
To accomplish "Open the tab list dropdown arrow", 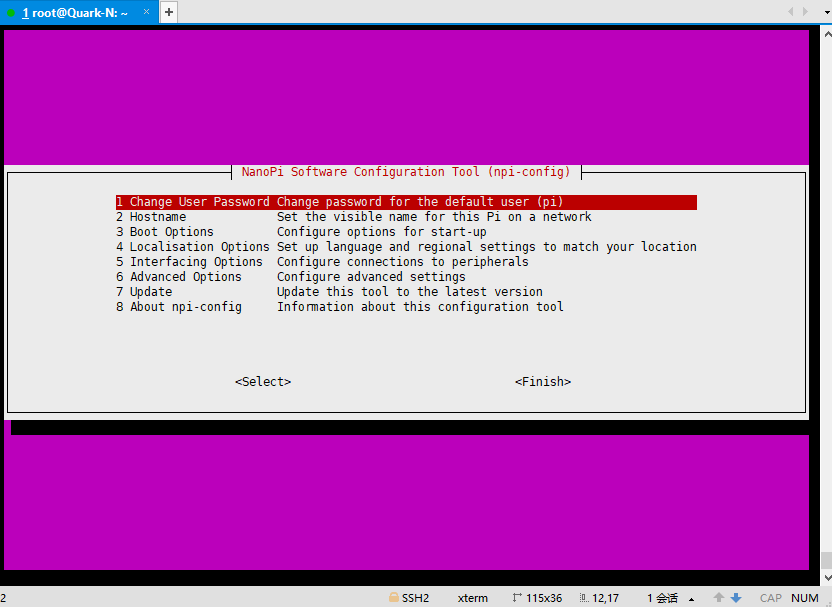I will [x=826, y=12].
